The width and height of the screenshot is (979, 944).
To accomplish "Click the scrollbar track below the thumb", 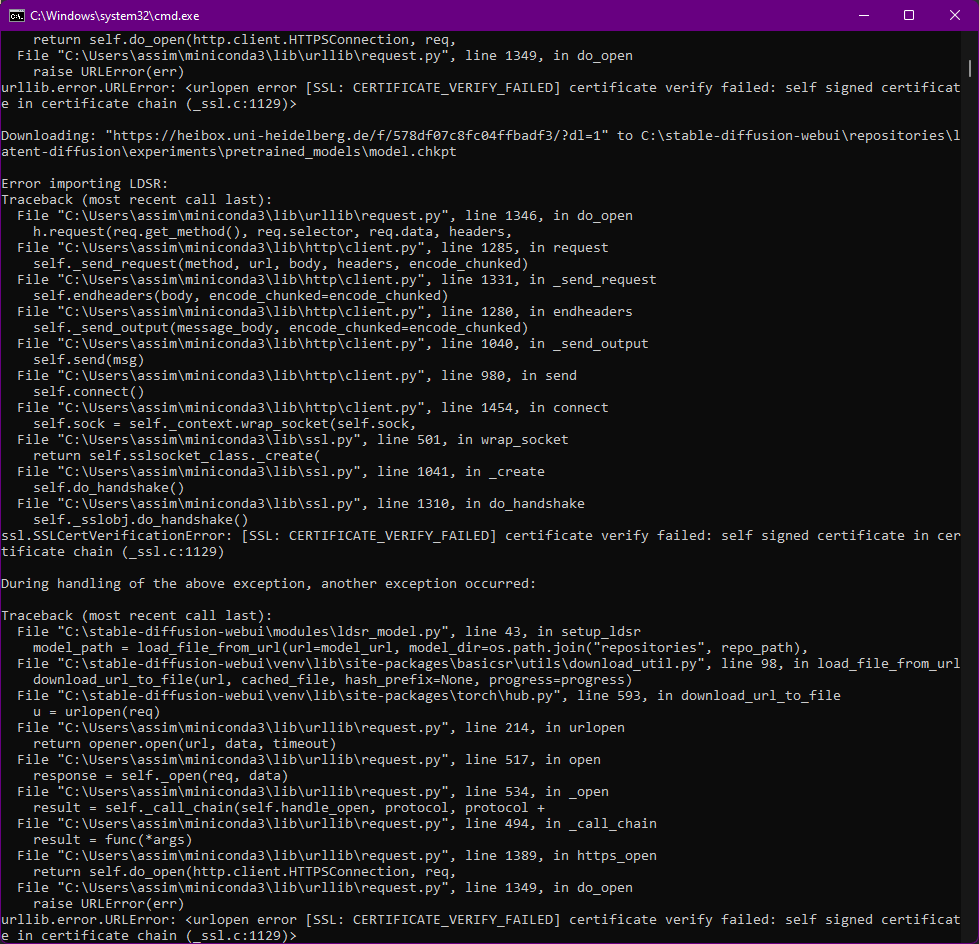I will click(x=971, y=500).
